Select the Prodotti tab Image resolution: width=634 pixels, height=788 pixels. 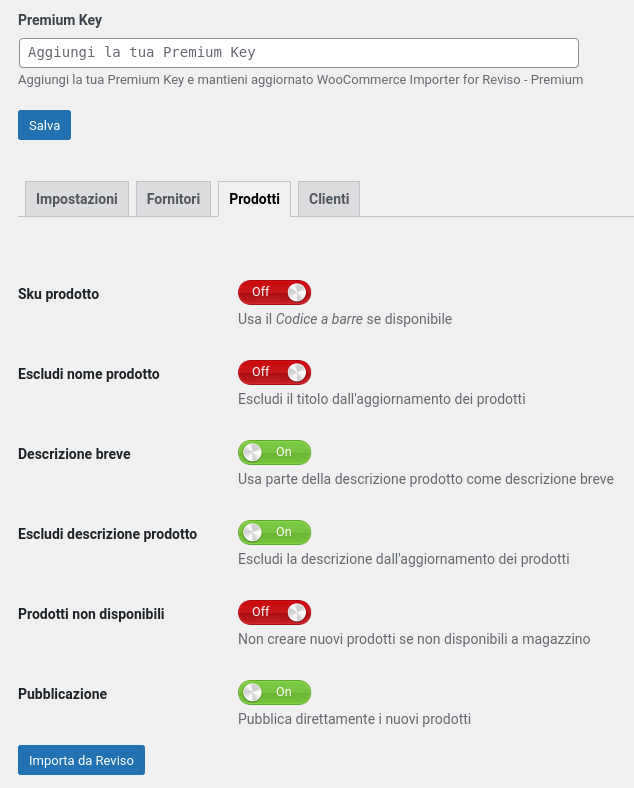coord(254,199)
